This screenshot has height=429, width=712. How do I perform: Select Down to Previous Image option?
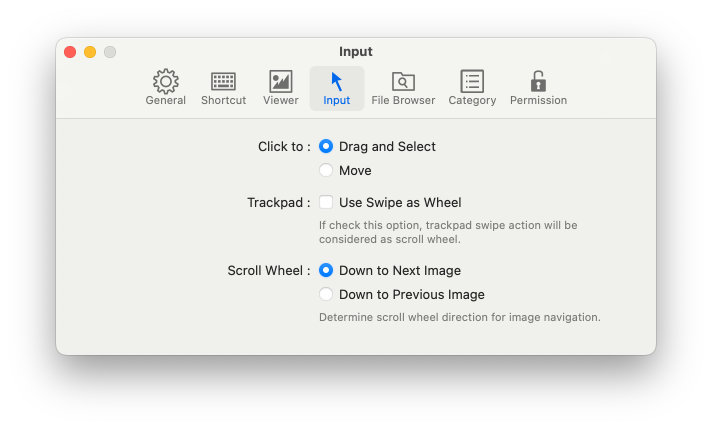click(x=326, y=294)
